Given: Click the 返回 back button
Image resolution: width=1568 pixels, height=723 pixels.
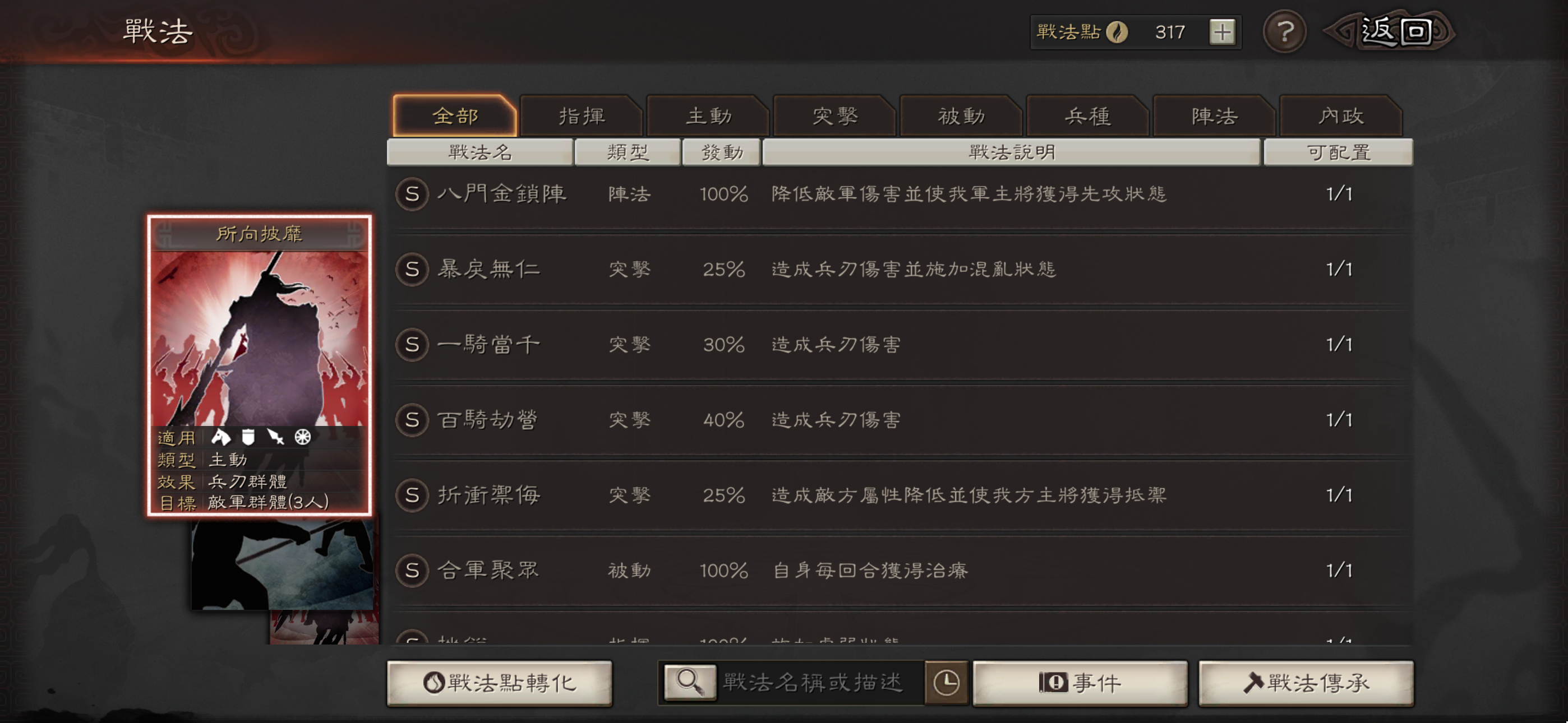Looking at the screenshot, I should click(1390, 31).
